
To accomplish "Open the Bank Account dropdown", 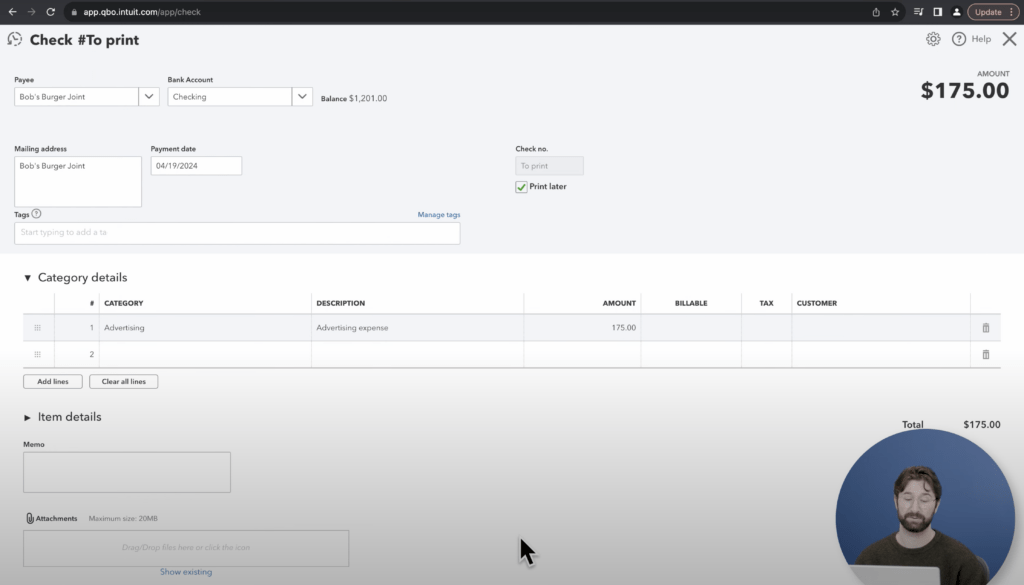I will pos(302,96).
